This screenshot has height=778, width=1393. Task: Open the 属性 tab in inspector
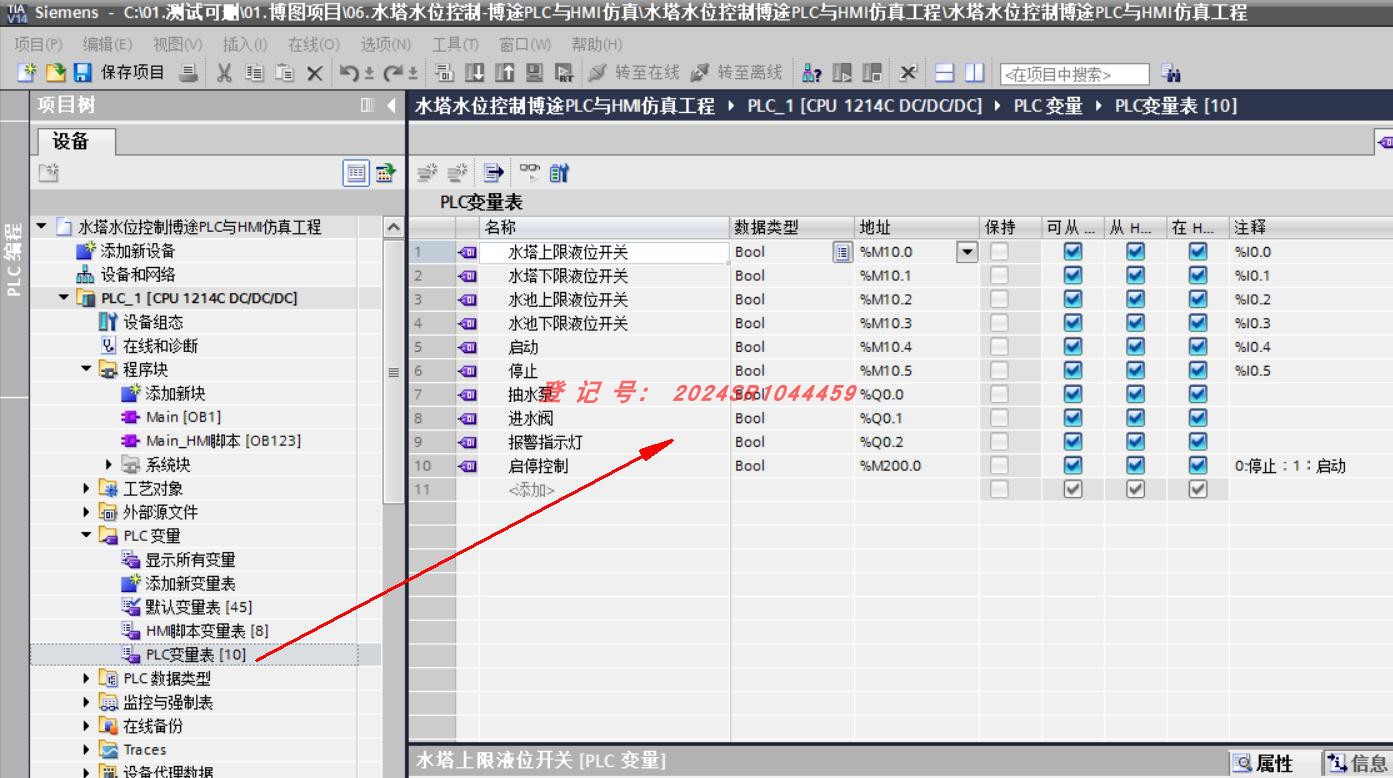point(1274,764)
